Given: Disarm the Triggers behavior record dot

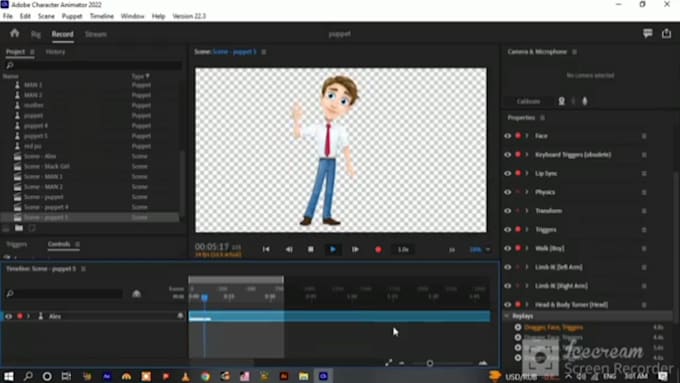Looking at the screenshot, I should [518, 229].
